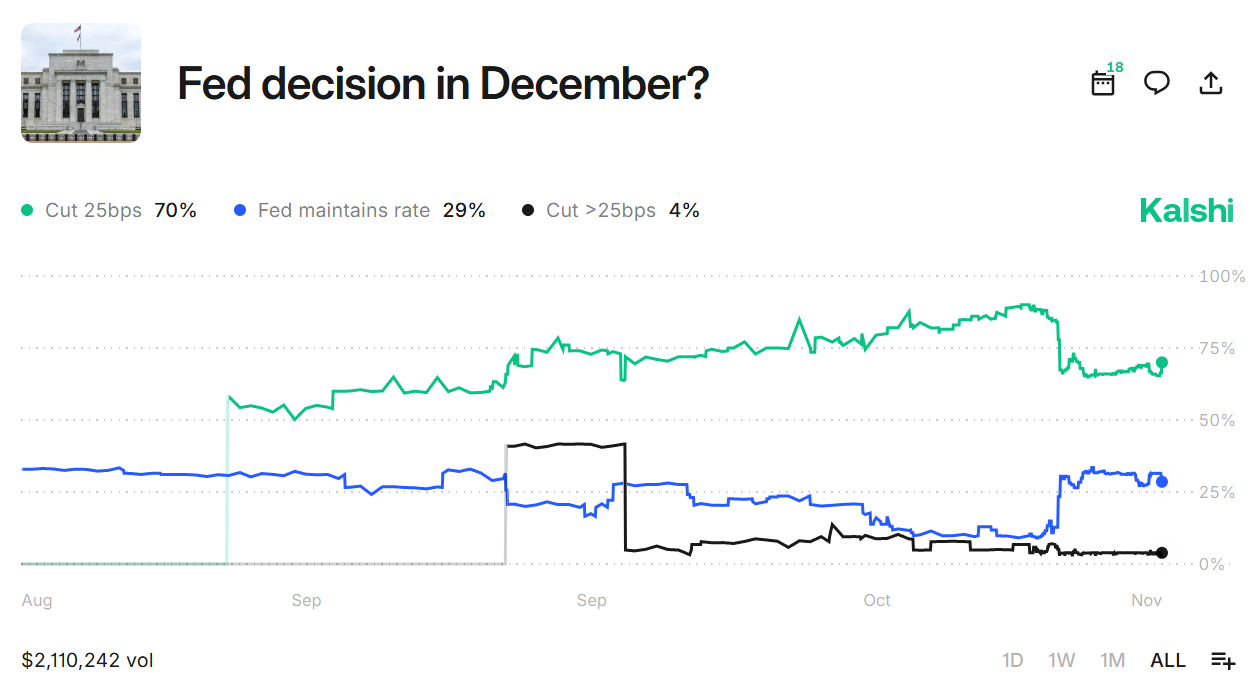1260x700 pixels.
Task: Share this market using the share icon
Action: 1210,83
